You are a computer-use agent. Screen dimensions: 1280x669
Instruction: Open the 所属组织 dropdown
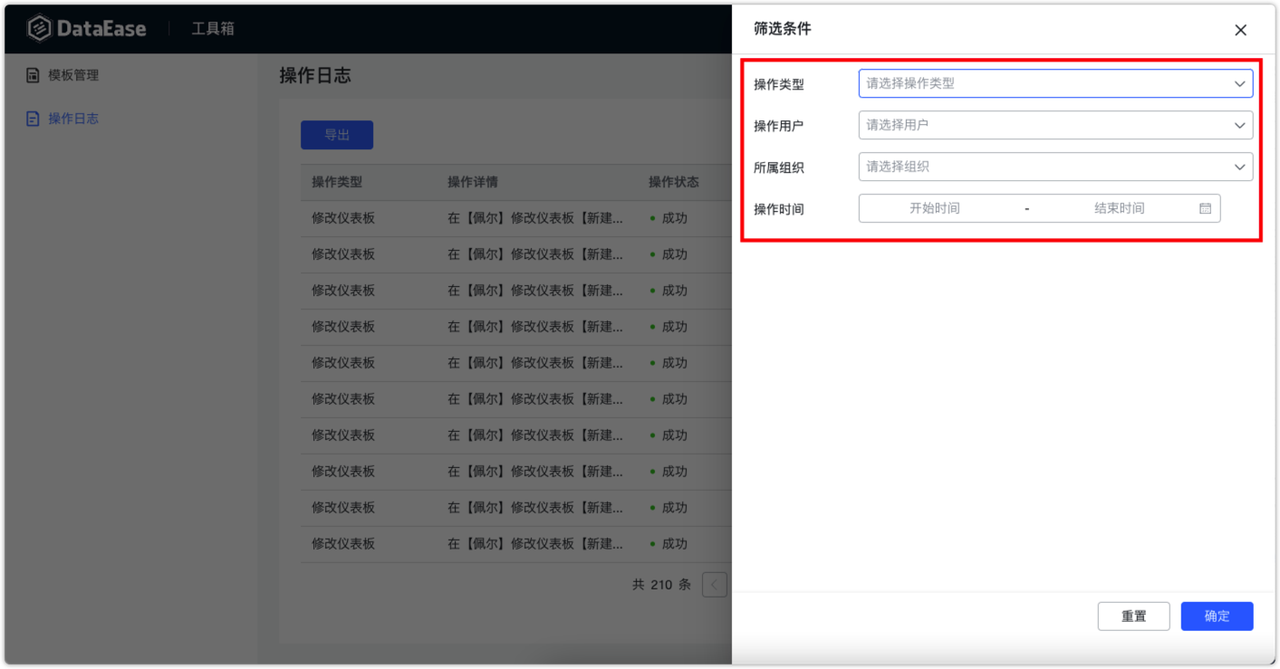click(1055, 166)
